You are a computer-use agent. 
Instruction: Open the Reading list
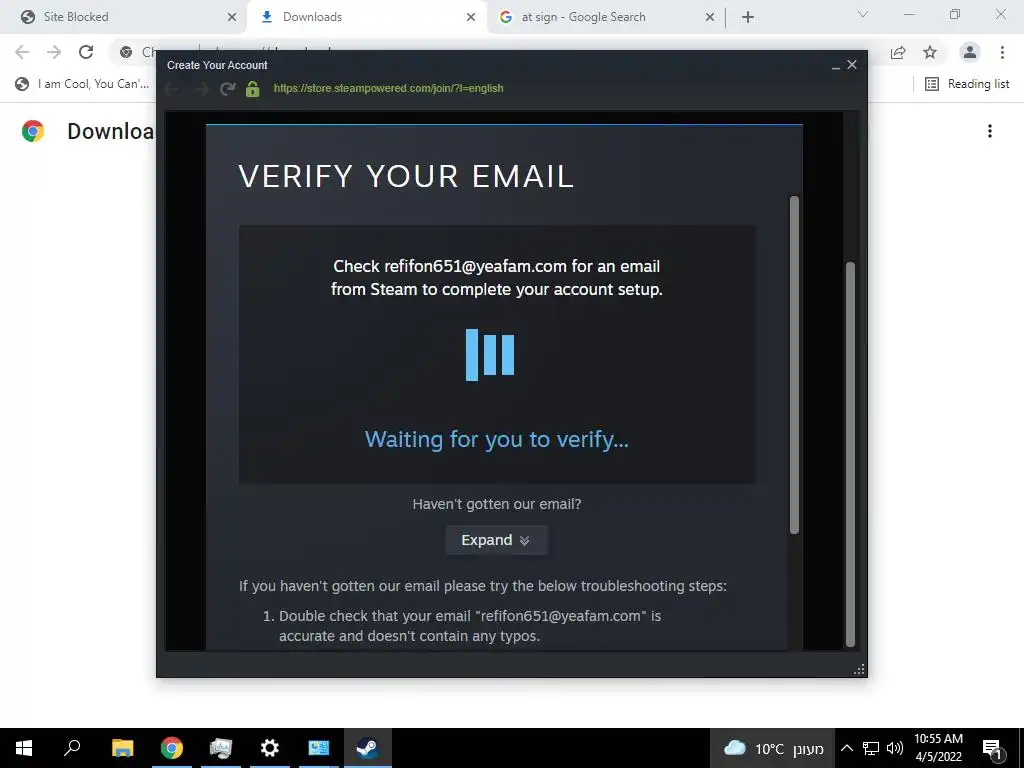967,84
